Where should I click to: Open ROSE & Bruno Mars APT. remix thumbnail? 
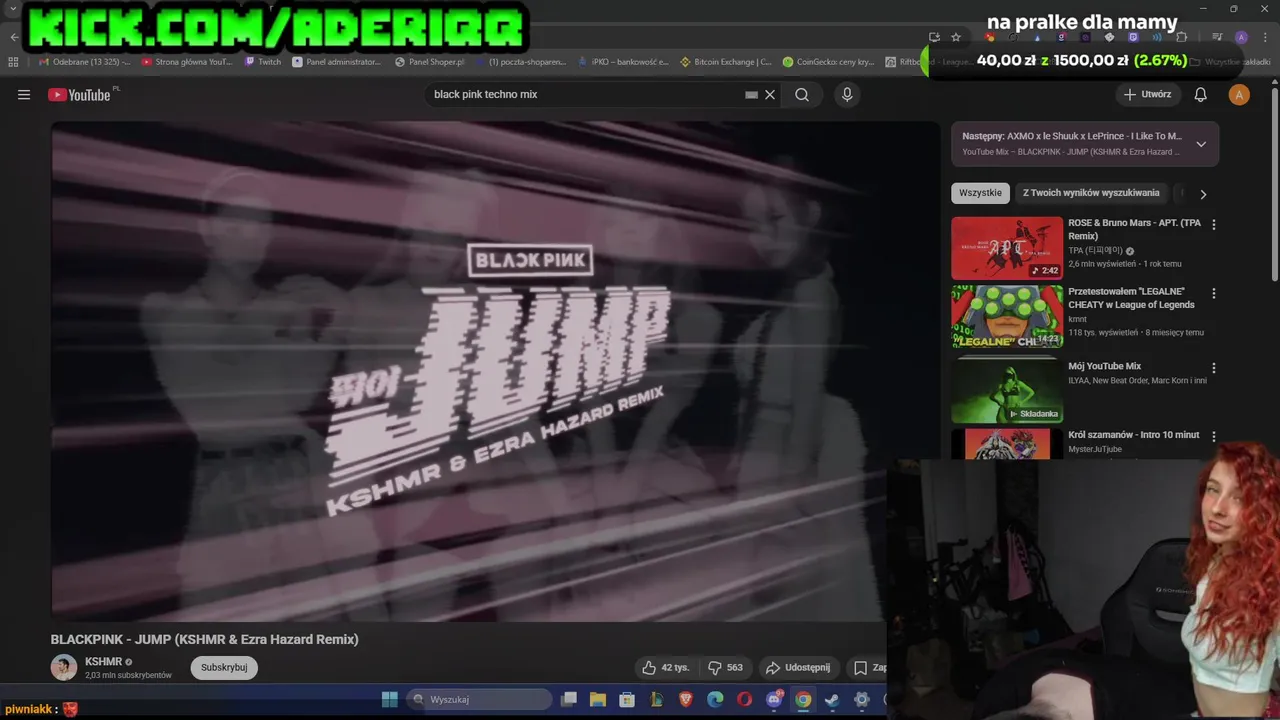tap(1007, 248)
